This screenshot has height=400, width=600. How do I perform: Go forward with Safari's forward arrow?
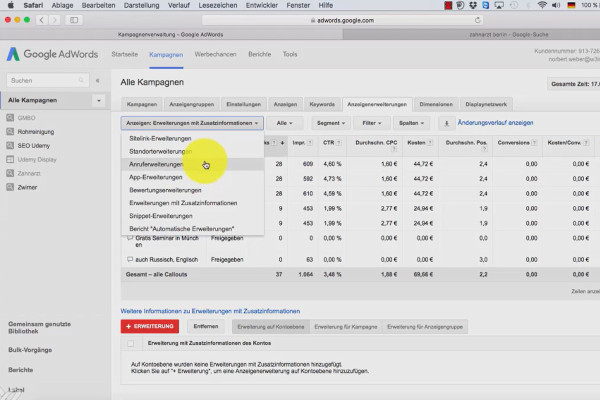pyautogui.click(x=54, y=20)
